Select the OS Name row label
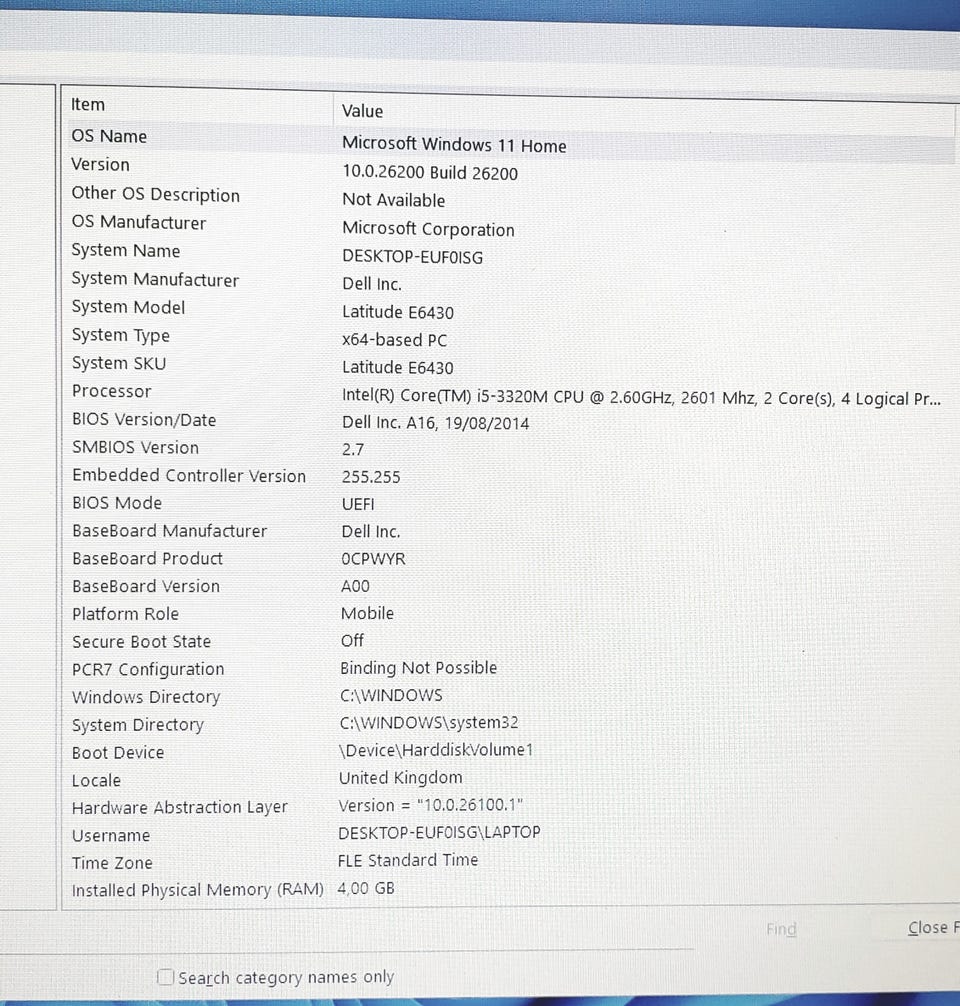Screen dimensions: 960x1006 [109, 136]
